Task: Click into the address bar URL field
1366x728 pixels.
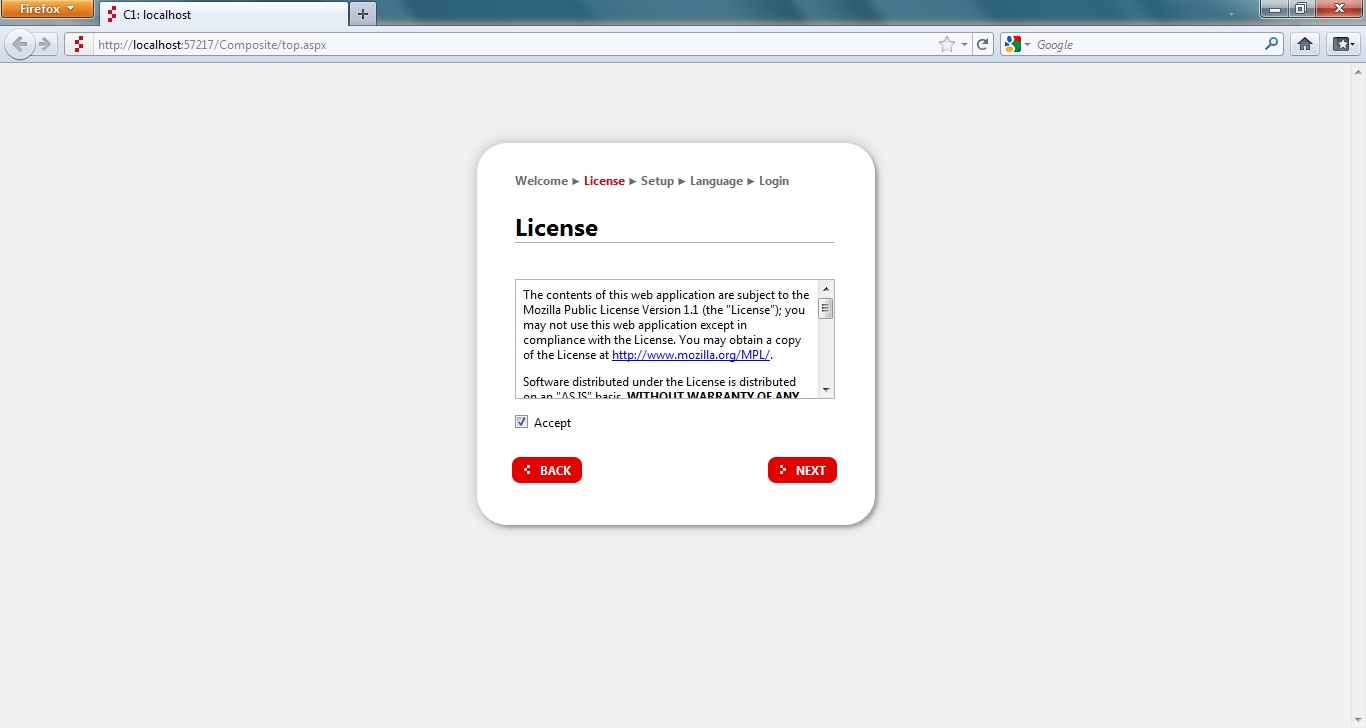Action: (x=500, y=44)
